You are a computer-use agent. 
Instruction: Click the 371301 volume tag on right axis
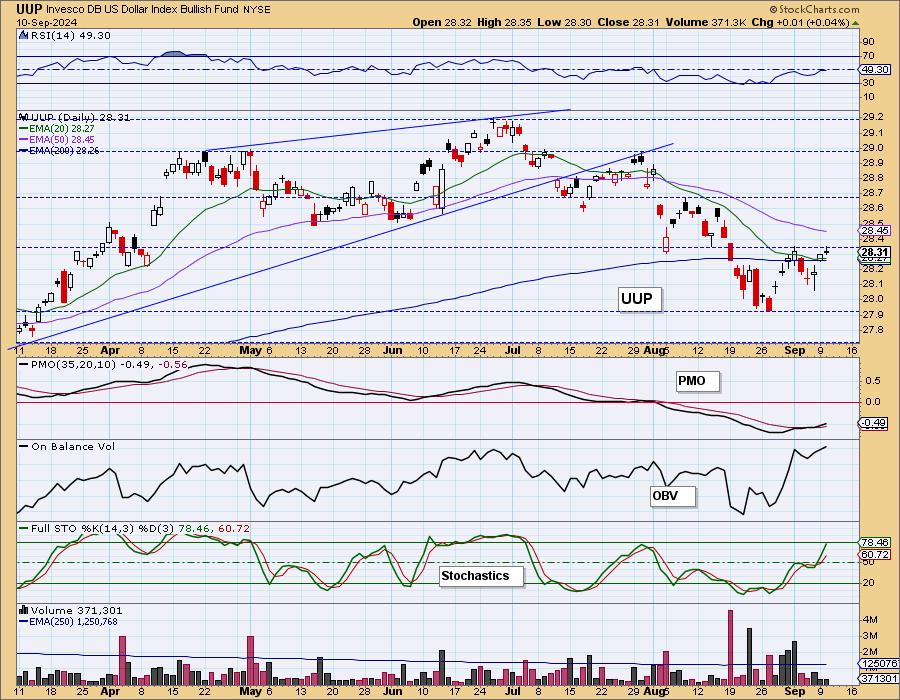tap(879, 679)
